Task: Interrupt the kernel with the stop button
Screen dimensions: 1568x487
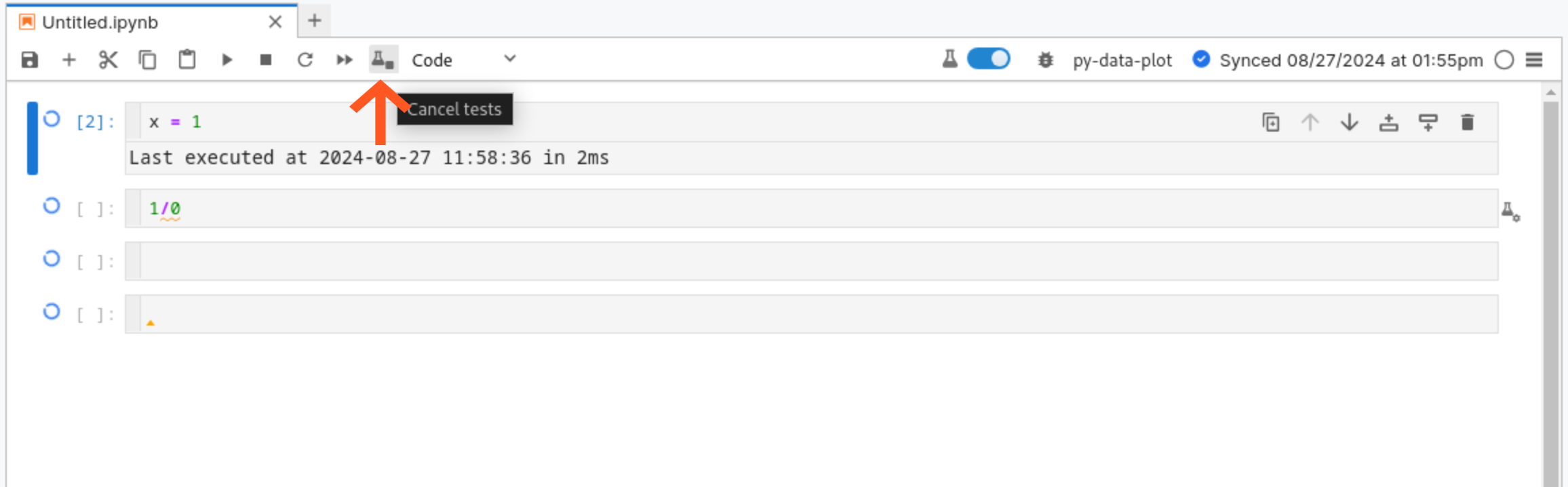Action: coord(266,60)
